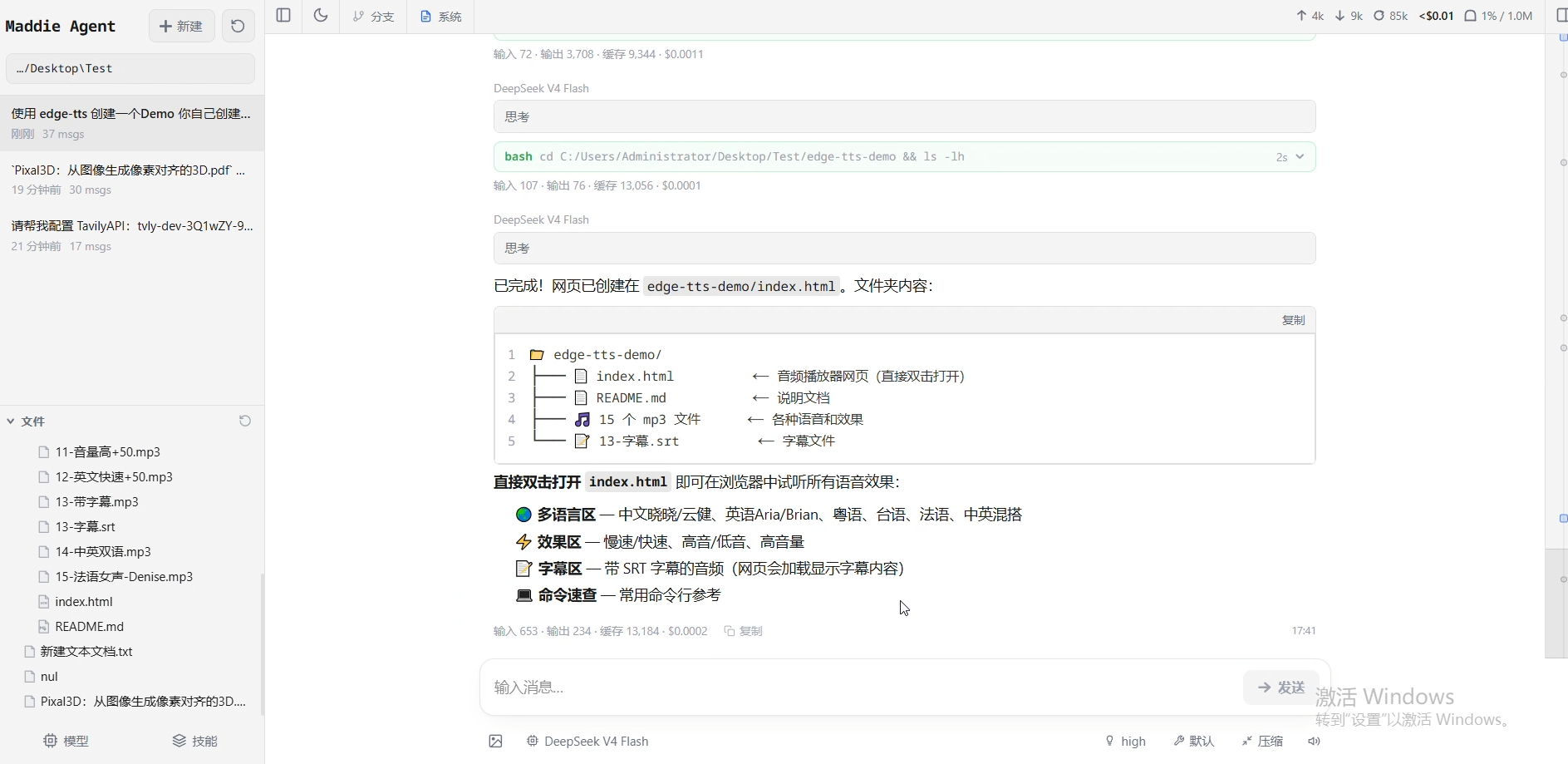
Task: Collapse the 文件 files section
Action: click(25, 421)
